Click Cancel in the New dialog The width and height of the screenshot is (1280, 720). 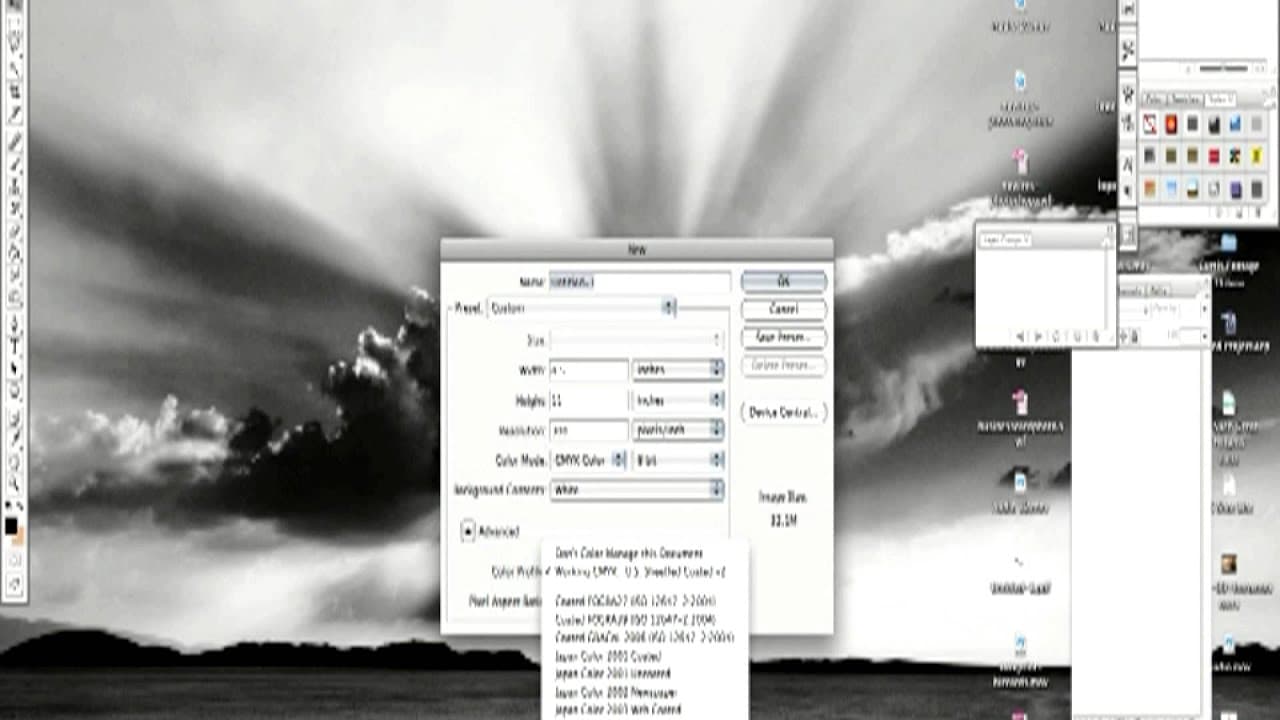[x=784, y=309]
